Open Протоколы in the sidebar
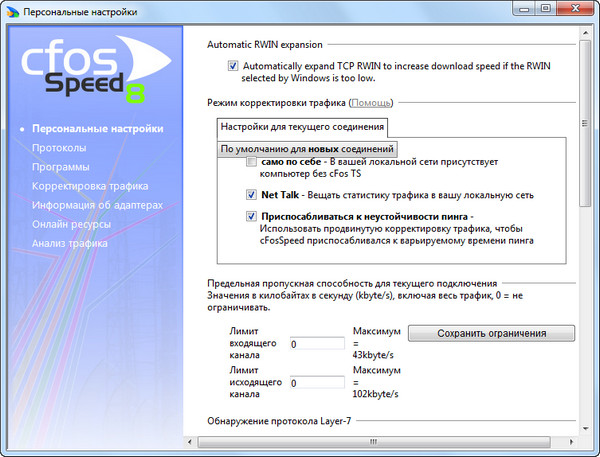 click(x=59, y=148)
